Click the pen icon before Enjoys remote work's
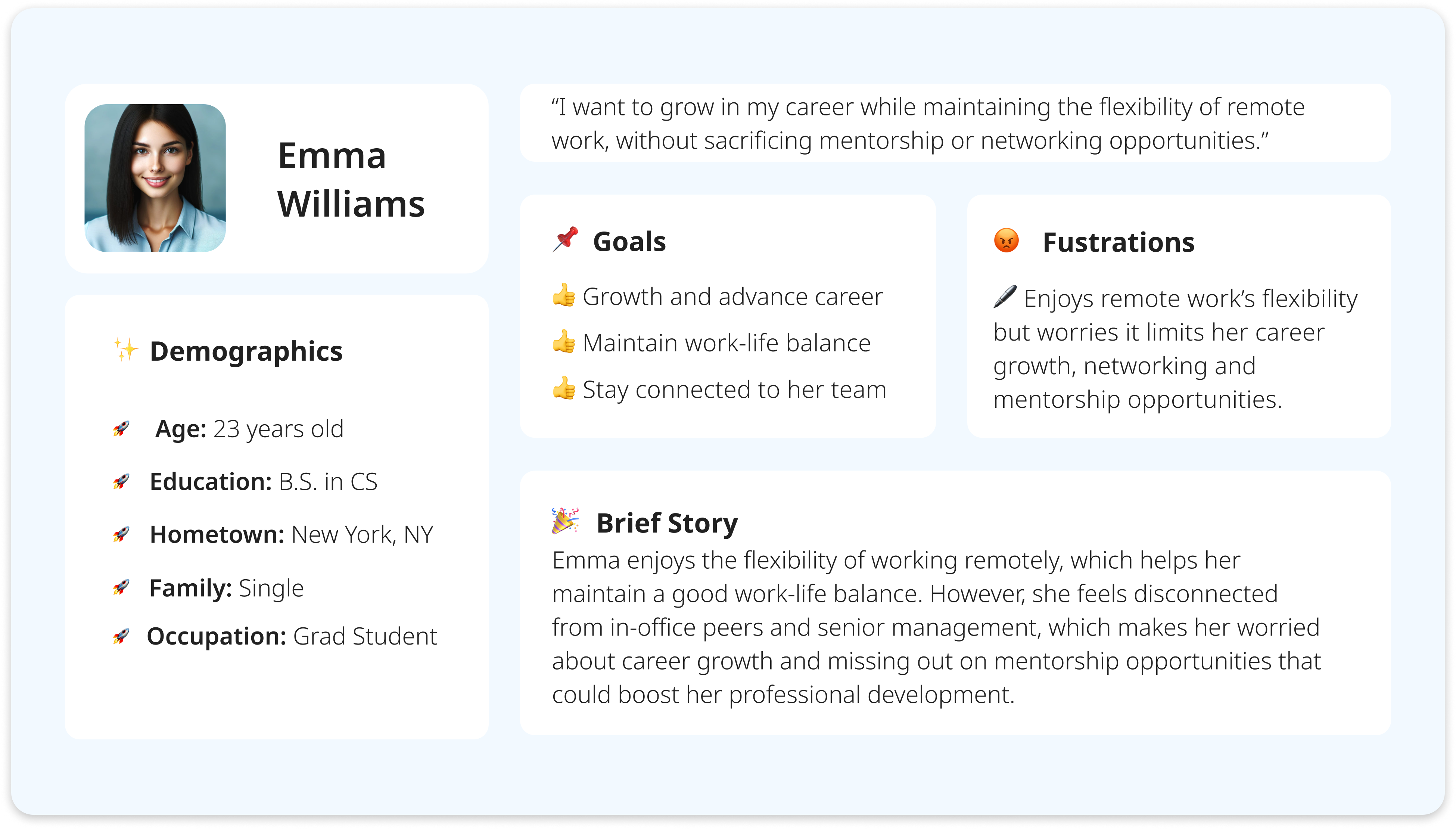Viewport: 1456px width, 829px height. pos(1005,296)
